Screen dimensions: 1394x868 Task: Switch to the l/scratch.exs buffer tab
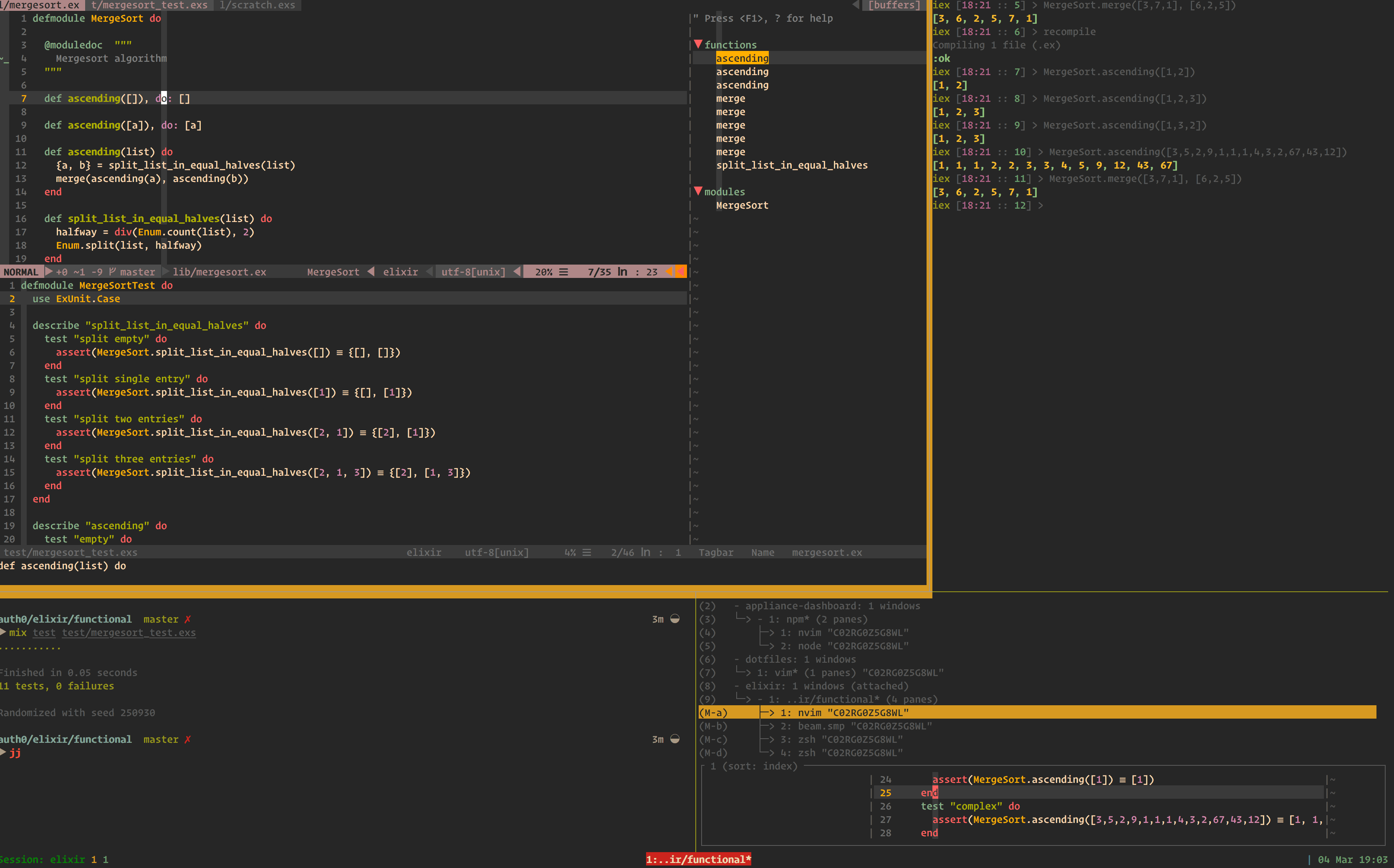click(257, 5)
